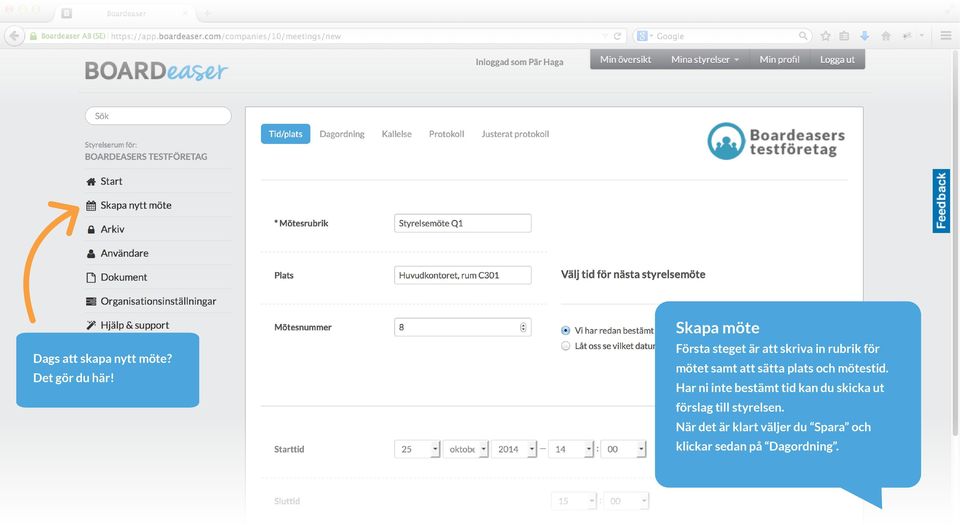Click the Plats field 'Huvudkontoret, rum C301'
This screenshot has height=525, width=960.
pyautogui.click(x=463, y=275)
